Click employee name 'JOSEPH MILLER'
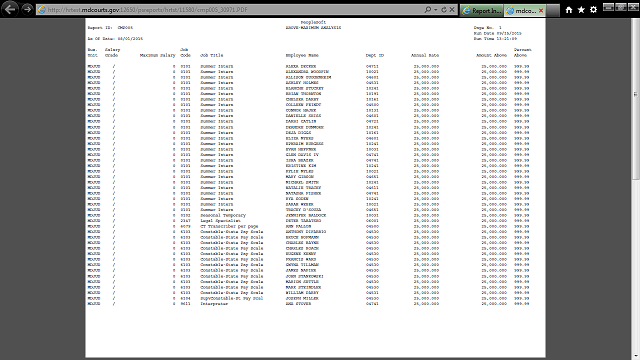Viewport: 640px width, 360px height. click(302, 298)
